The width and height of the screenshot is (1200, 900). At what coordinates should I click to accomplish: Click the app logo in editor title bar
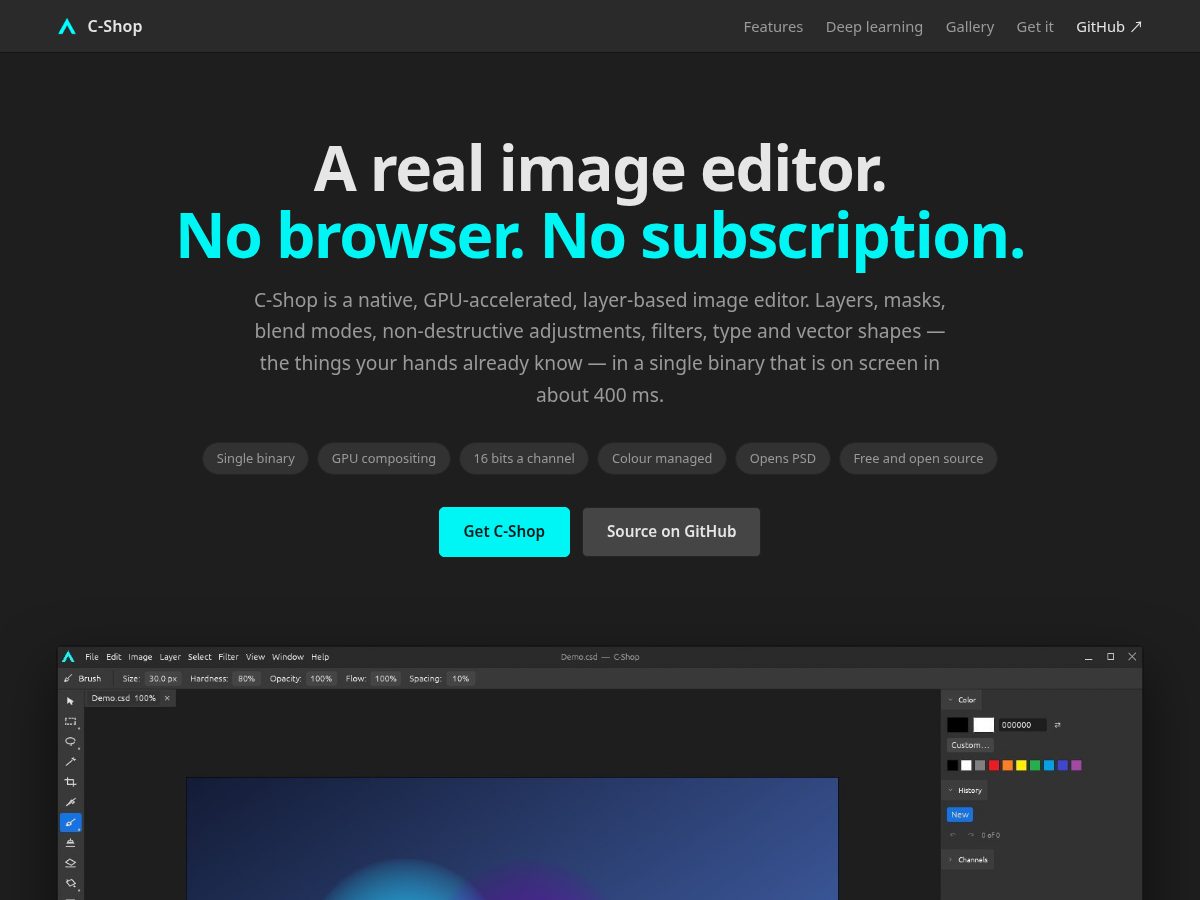pyautogui.click(x=68, y=657)
